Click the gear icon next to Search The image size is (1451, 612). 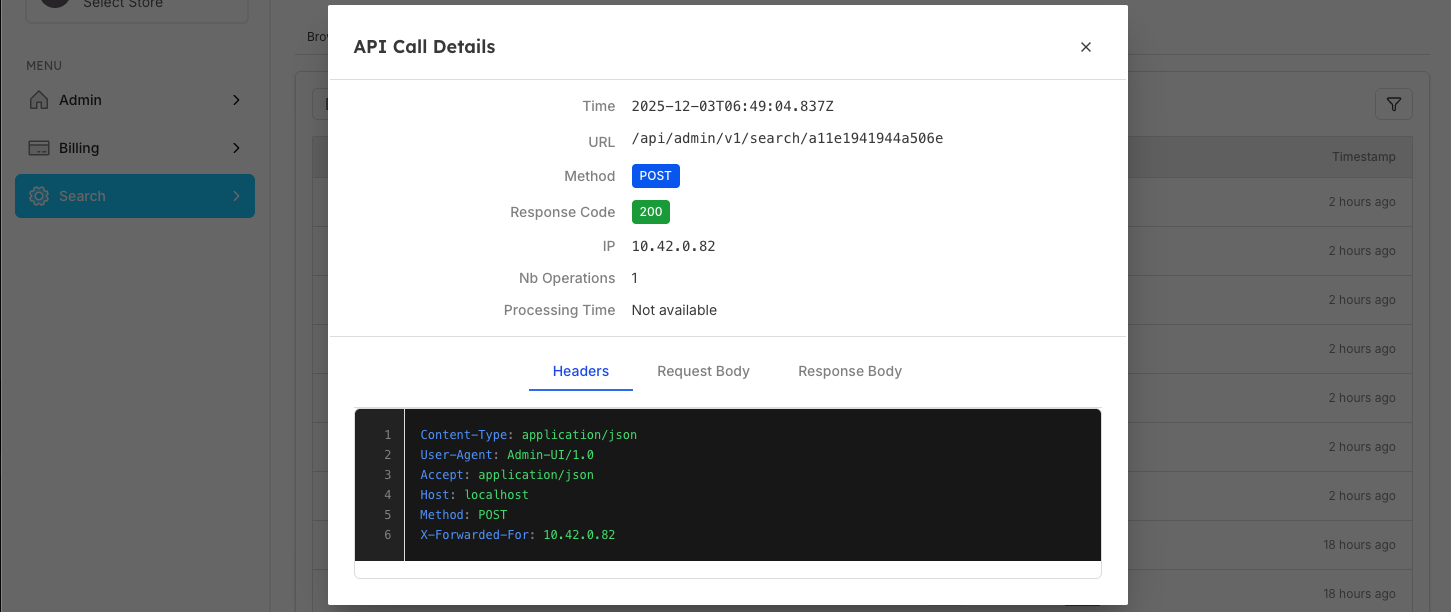click(38, 196)
